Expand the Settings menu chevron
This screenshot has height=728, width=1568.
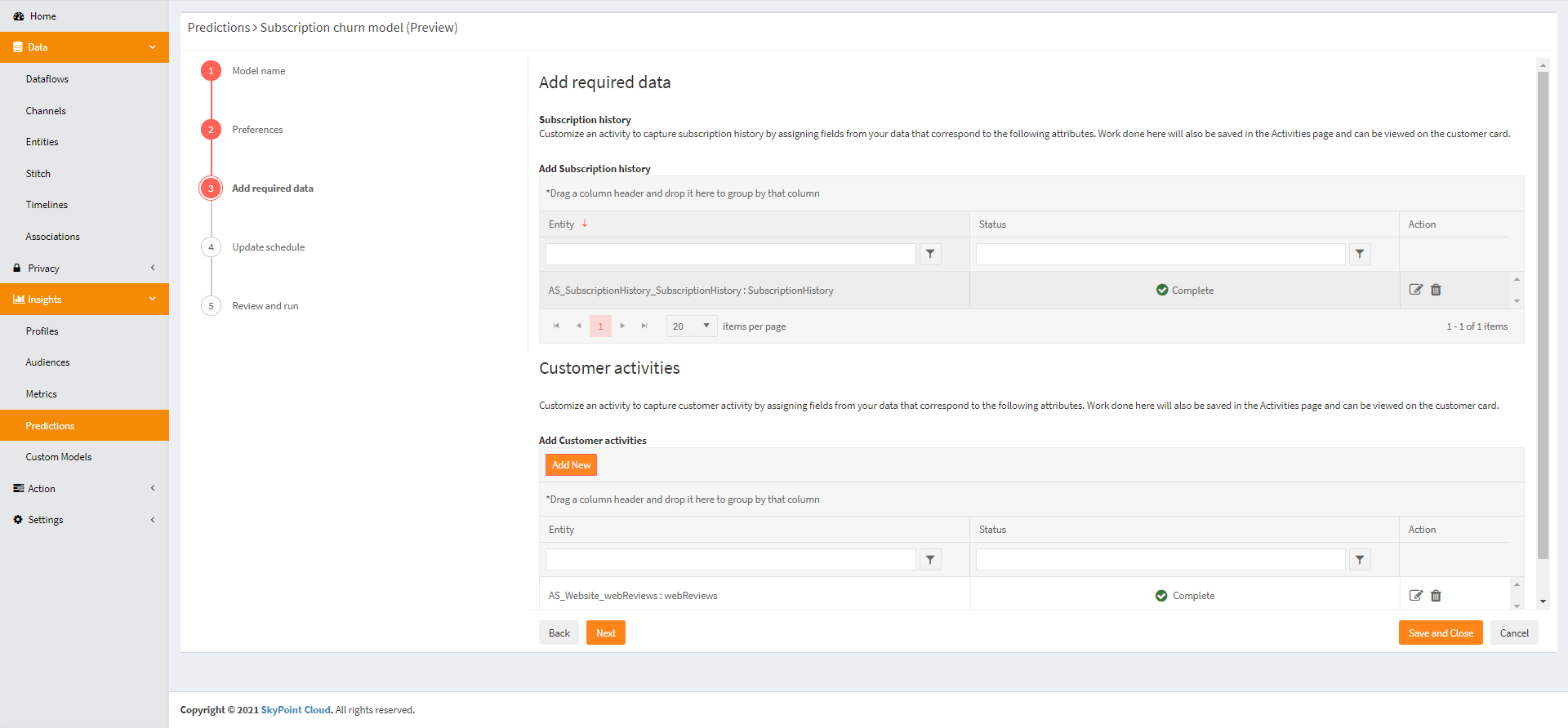pos(153,520)
